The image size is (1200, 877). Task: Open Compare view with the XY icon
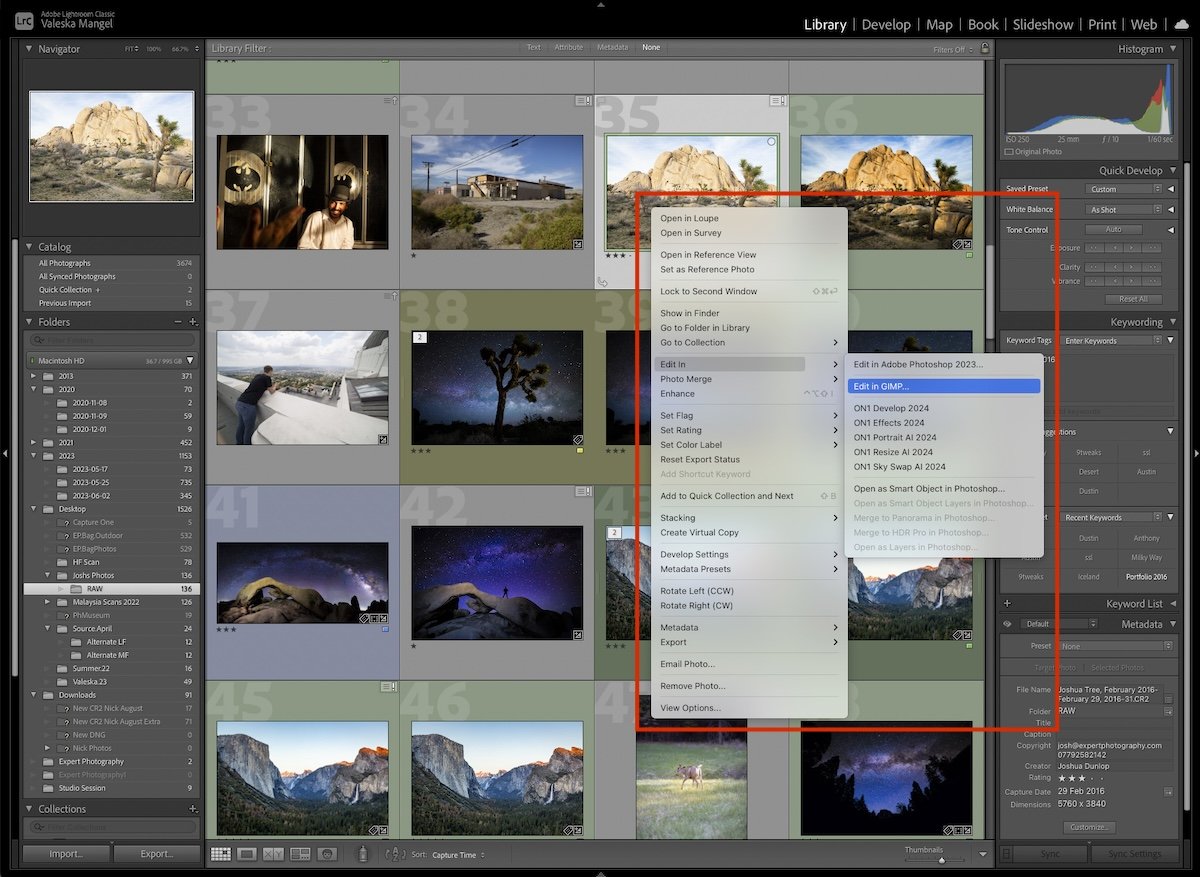coord(272,853)
